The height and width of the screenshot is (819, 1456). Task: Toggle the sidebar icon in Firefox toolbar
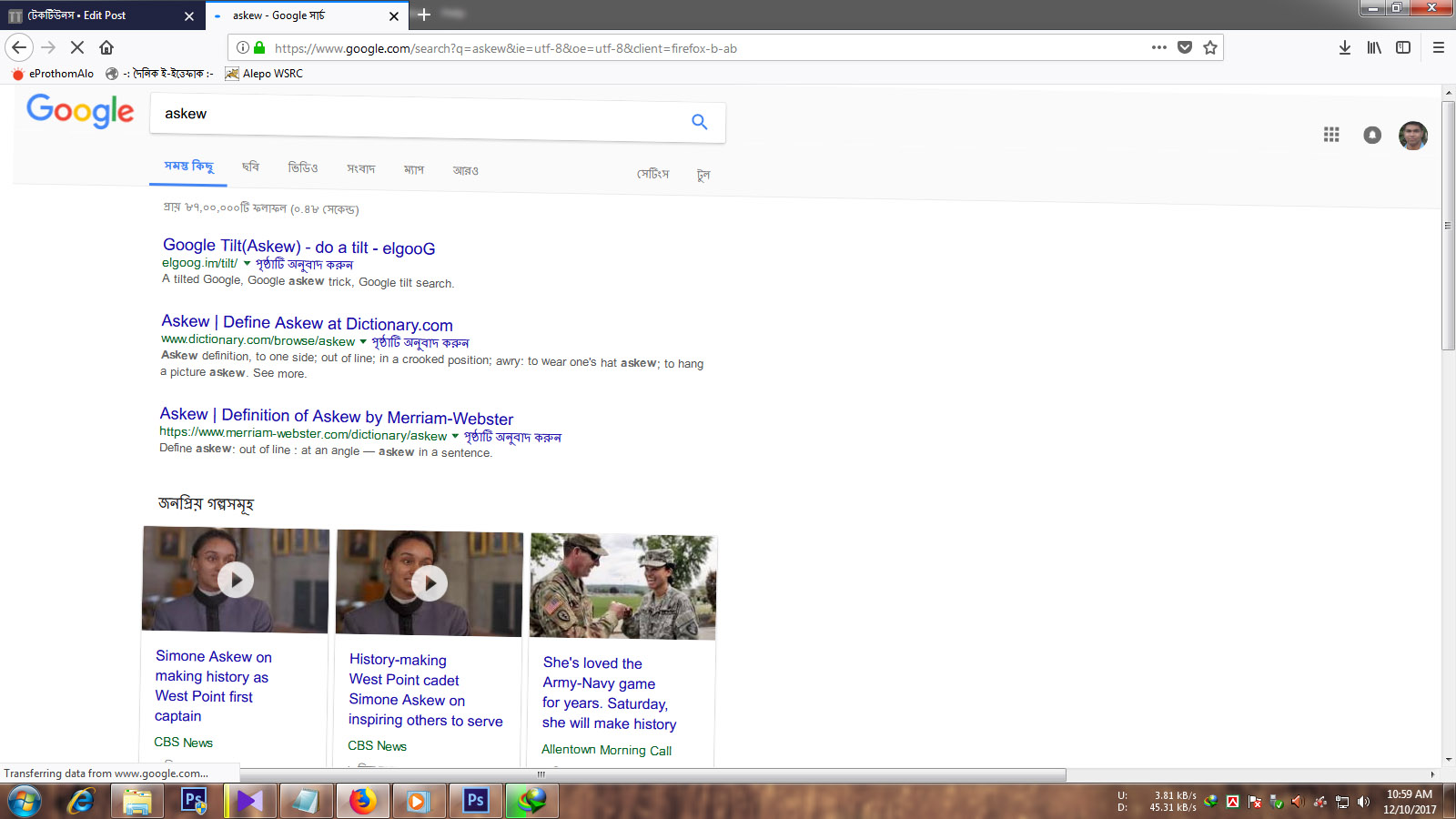tap(1403, 47)
